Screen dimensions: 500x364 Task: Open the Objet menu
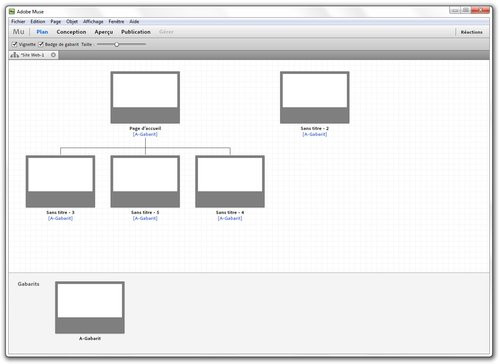click(x=72, y=21)
